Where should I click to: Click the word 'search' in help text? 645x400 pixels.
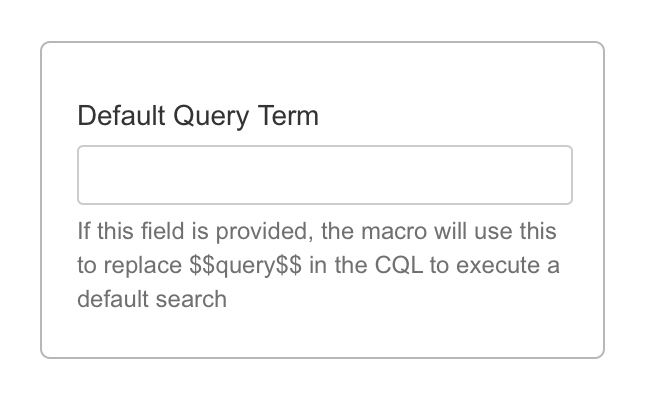[190, 298]
